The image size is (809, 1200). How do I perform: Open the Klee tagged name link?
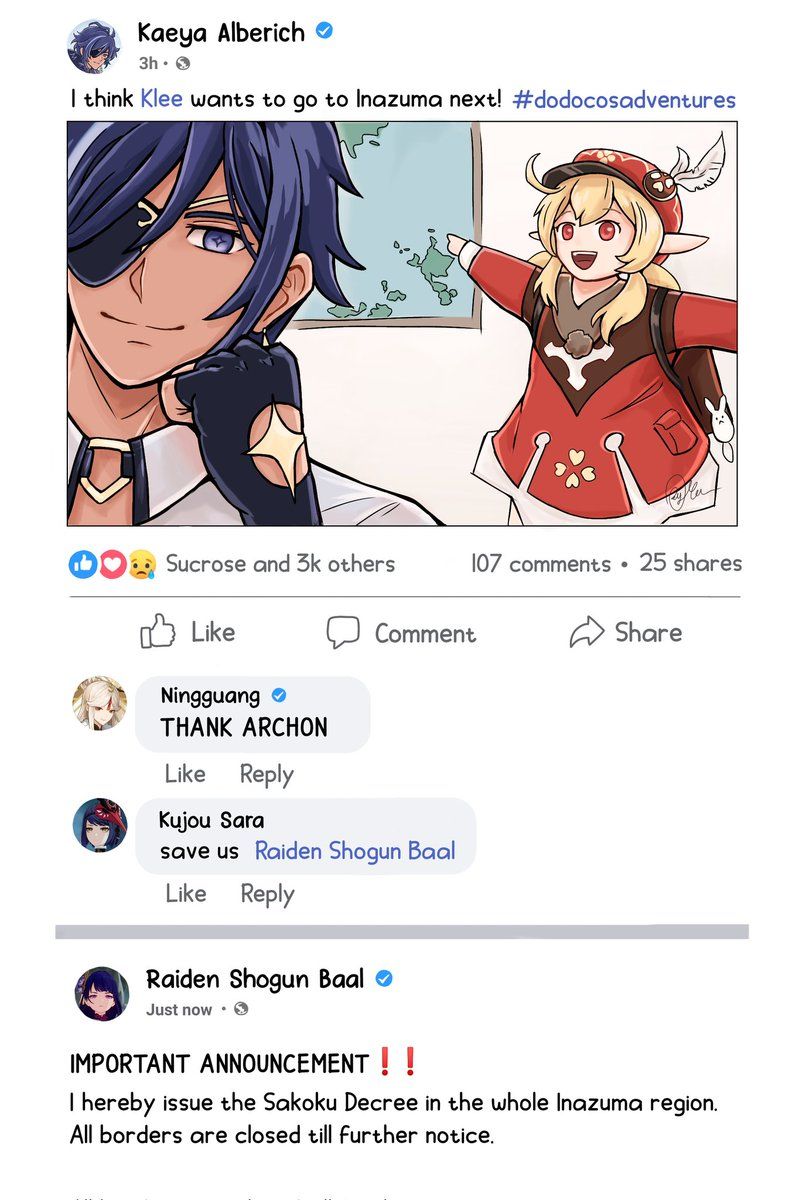162,99
